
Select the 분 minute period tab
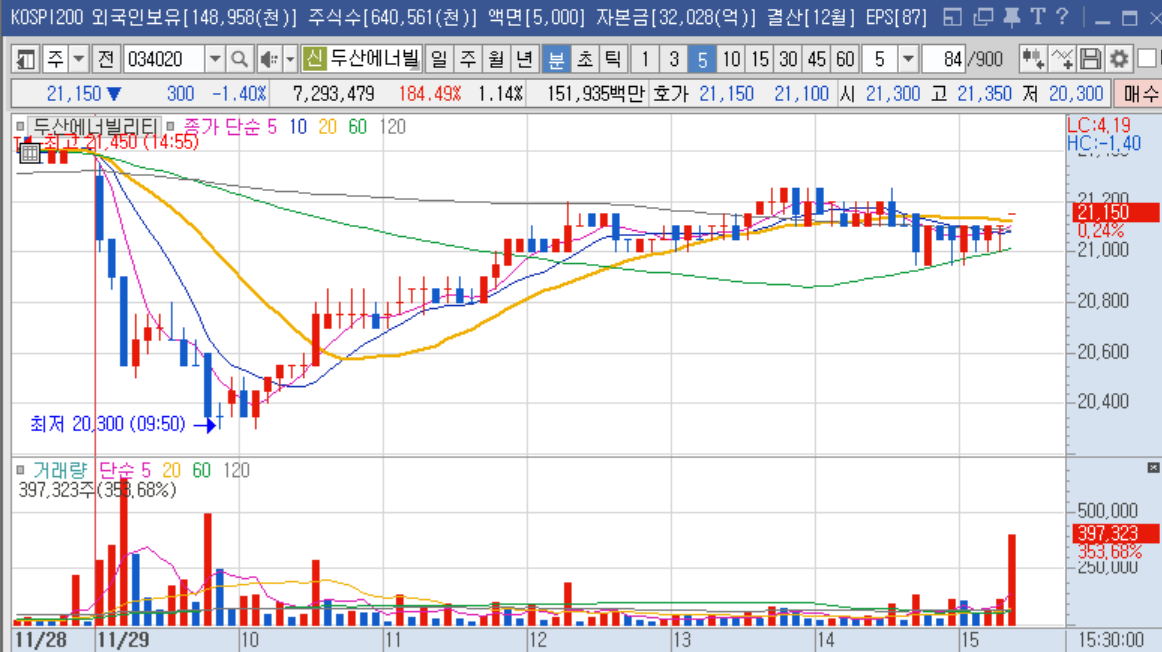pyautogui.click(x=556, y=59)
